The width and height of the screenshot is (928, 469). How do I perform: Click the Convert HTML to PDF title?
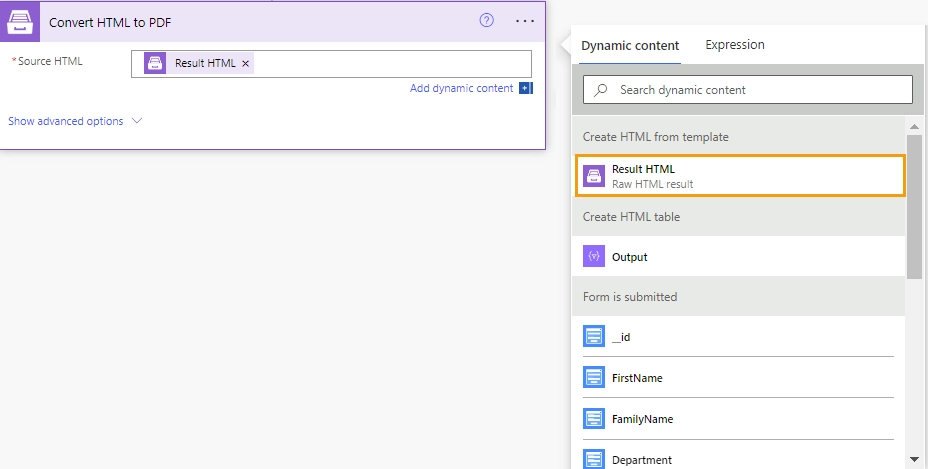click(x=110, y=23)
